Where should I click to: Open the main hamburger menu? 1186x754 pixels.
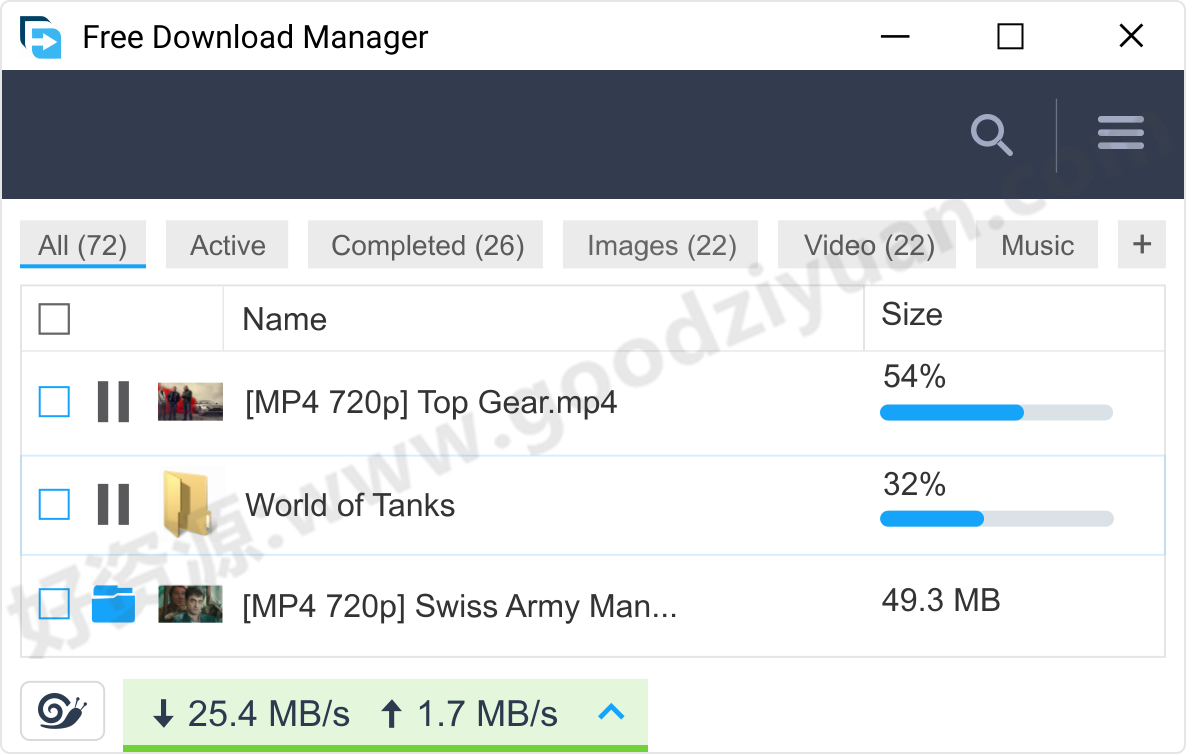tap(1120, 133)
